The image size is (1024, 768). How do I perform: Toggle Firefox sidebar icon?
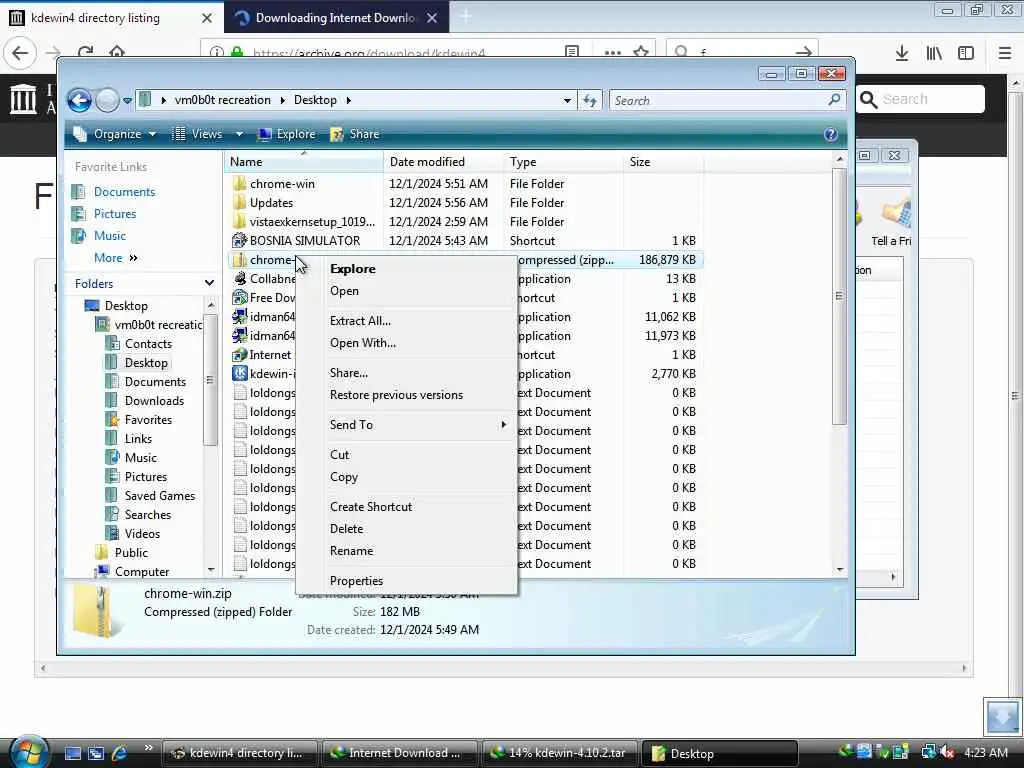point(966,53)
